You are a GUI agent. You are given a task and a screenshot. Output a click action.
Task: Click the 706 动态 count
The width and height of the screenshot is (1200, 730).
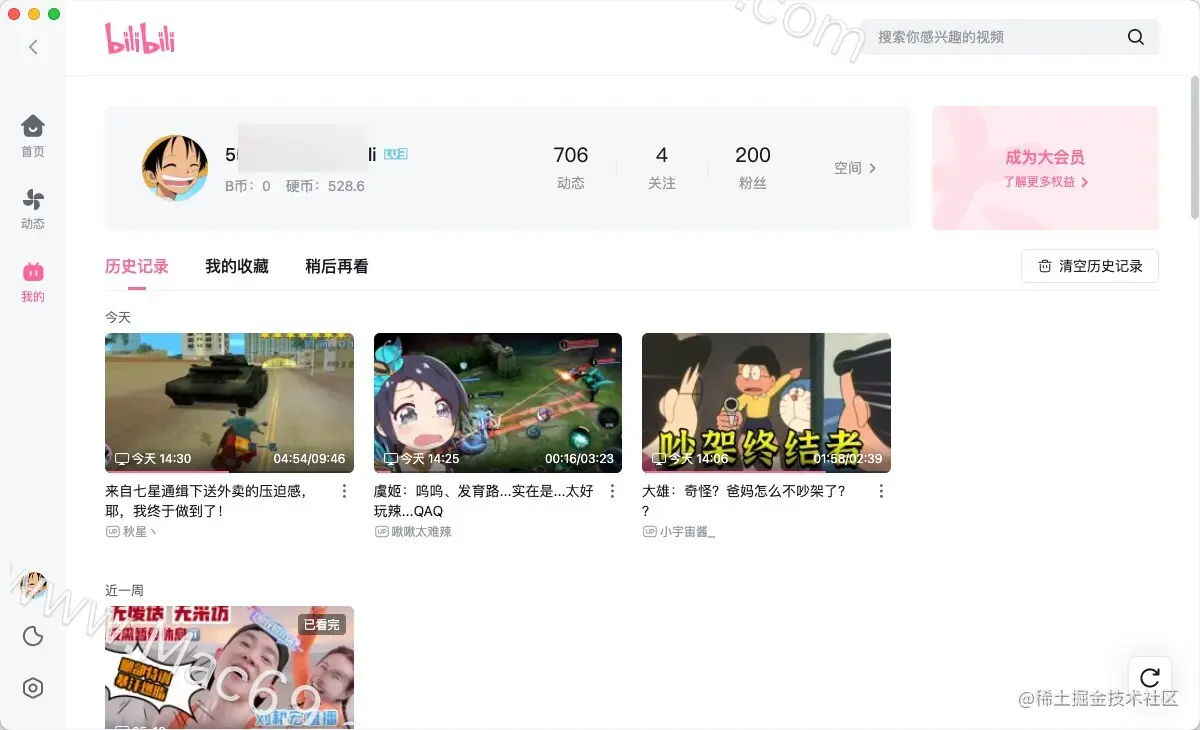[571, 167]
